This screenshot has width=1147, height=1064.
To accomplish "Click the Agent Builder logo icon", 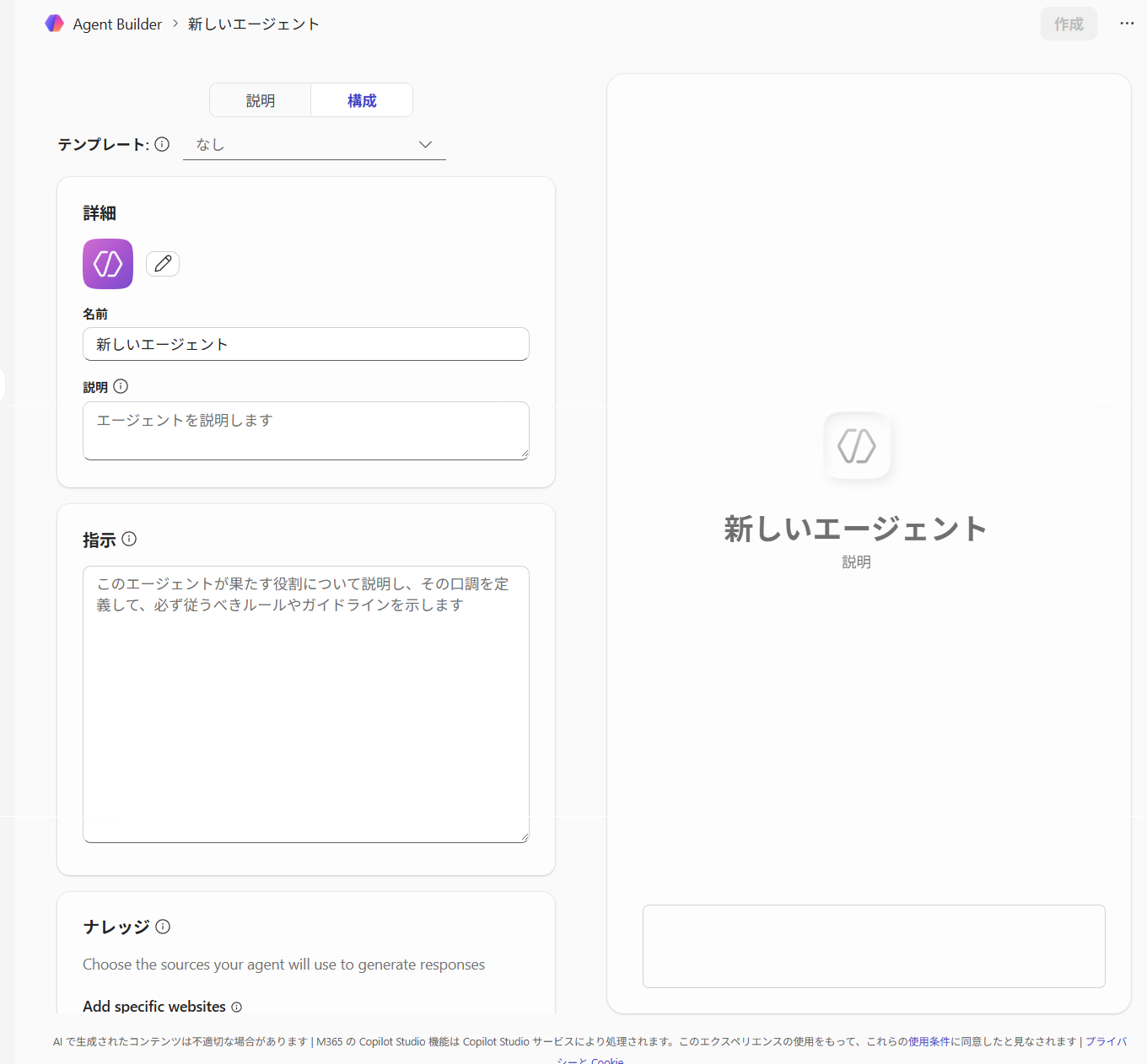I will point(54,24).
